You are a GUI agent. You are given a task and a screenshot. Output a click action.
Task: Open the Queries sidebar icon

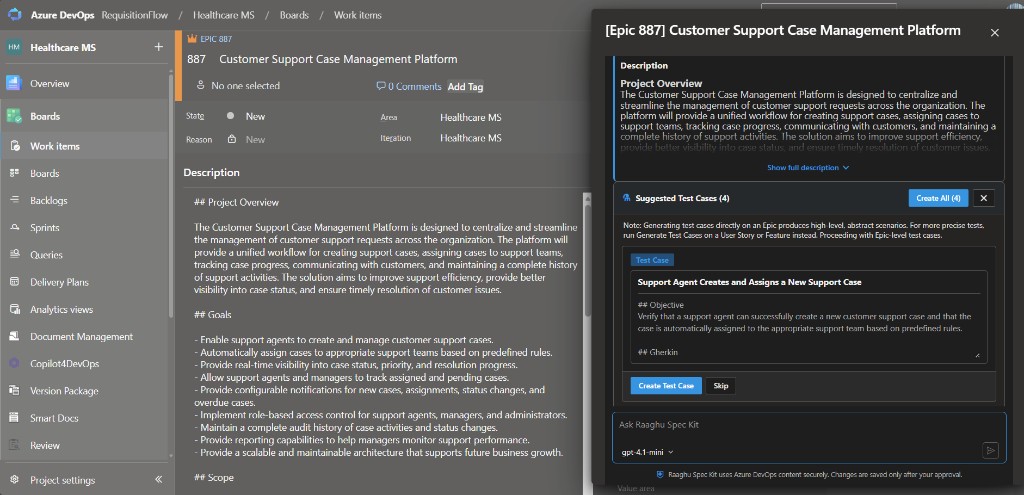pos(14,255)
